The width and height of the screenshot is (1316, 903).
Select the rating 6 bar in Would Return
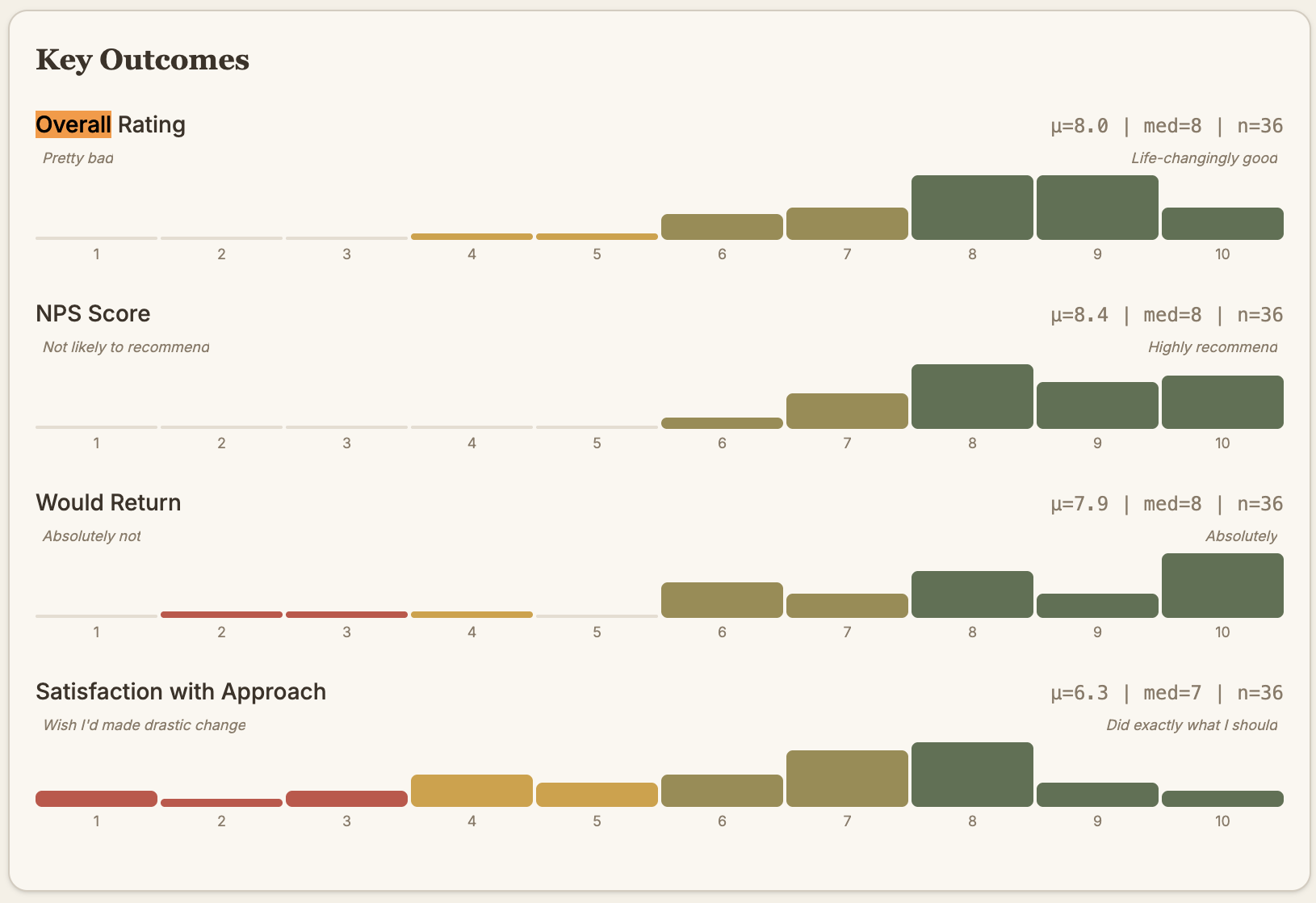click(722, 600)
